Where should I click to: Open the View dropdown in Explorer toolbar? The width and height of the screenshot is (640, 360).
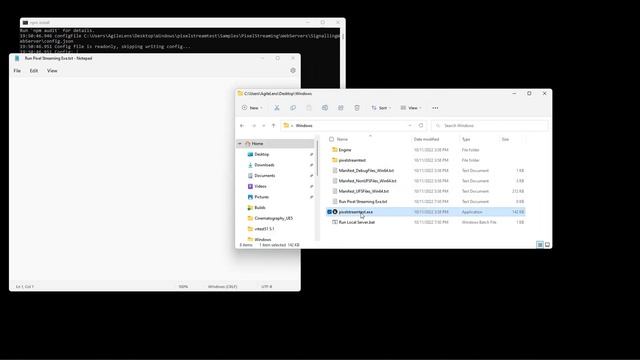coord(411,108)
